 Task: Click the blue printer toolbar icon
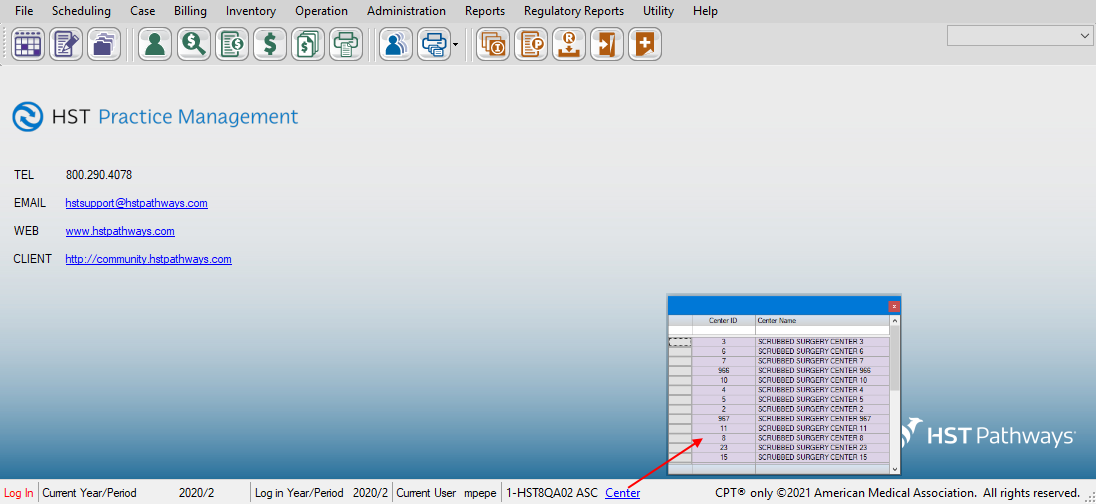(434, 45)
